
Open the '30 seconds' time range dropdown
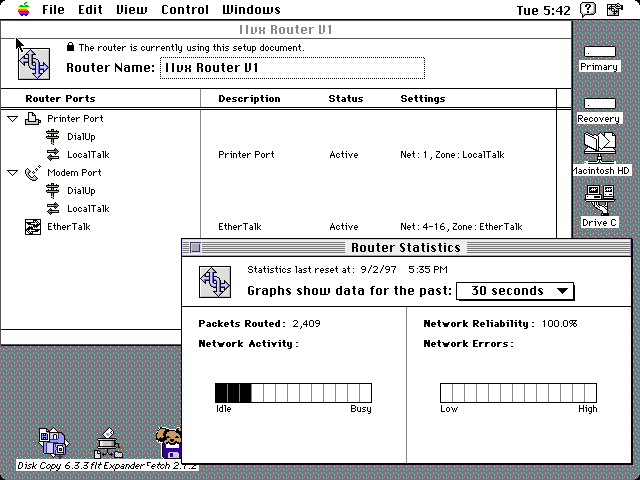[515, 291]
